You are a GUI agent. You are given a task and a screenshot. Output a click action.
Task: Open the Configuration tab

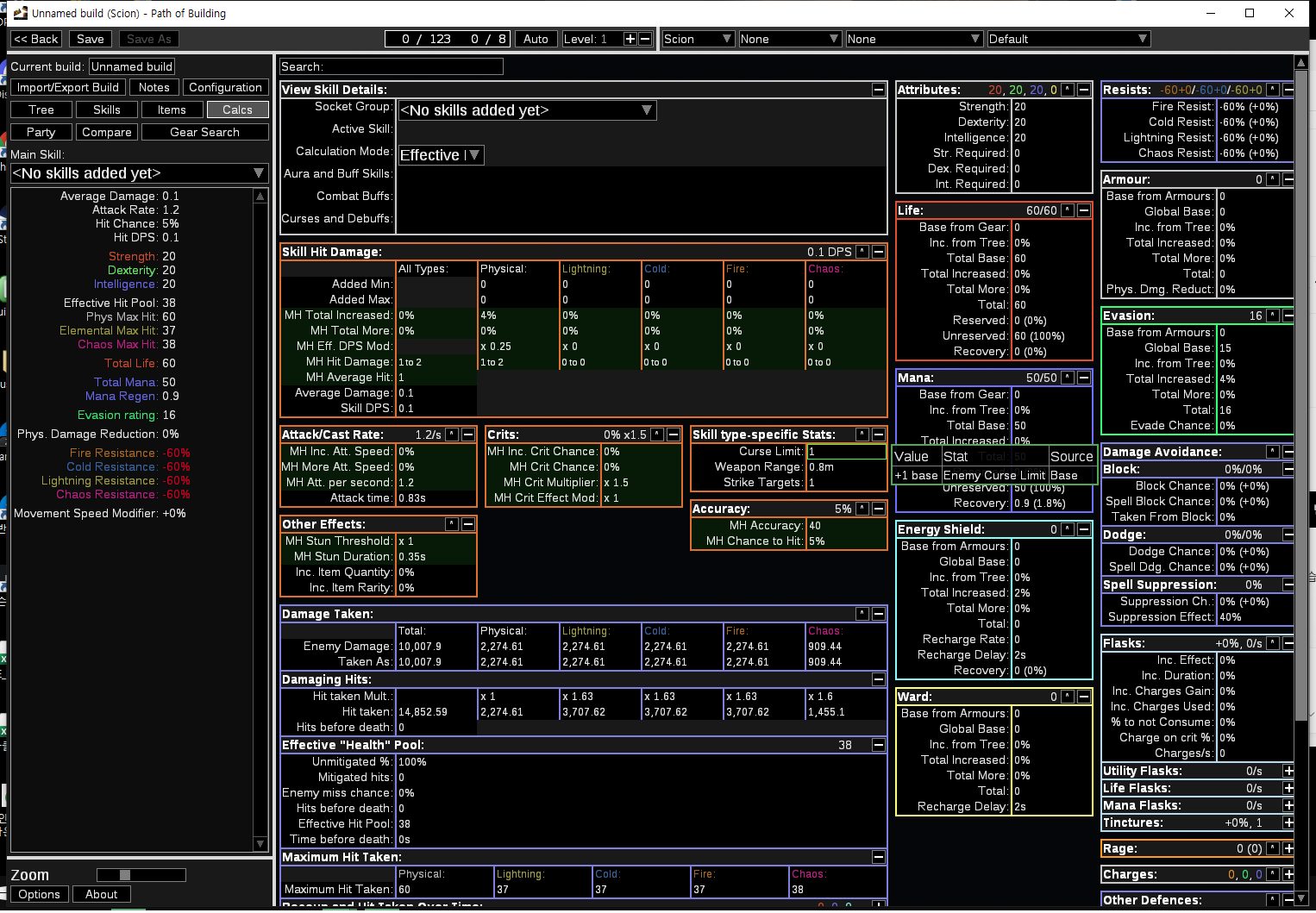(226, 87)
